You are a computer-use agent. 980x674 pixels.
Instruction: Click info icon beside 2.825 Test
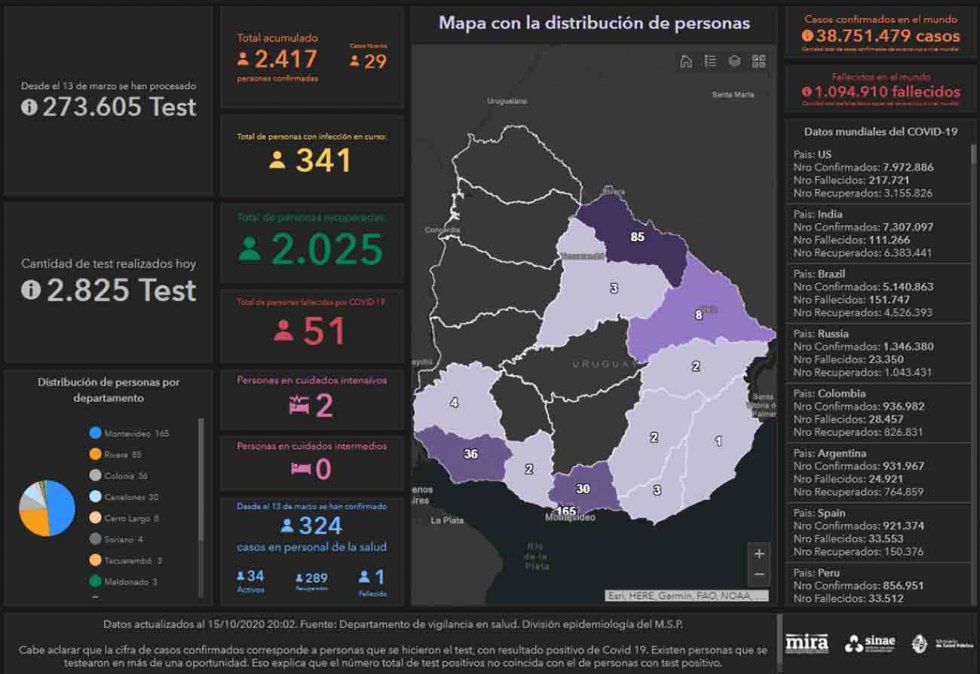tap(29, 290)
